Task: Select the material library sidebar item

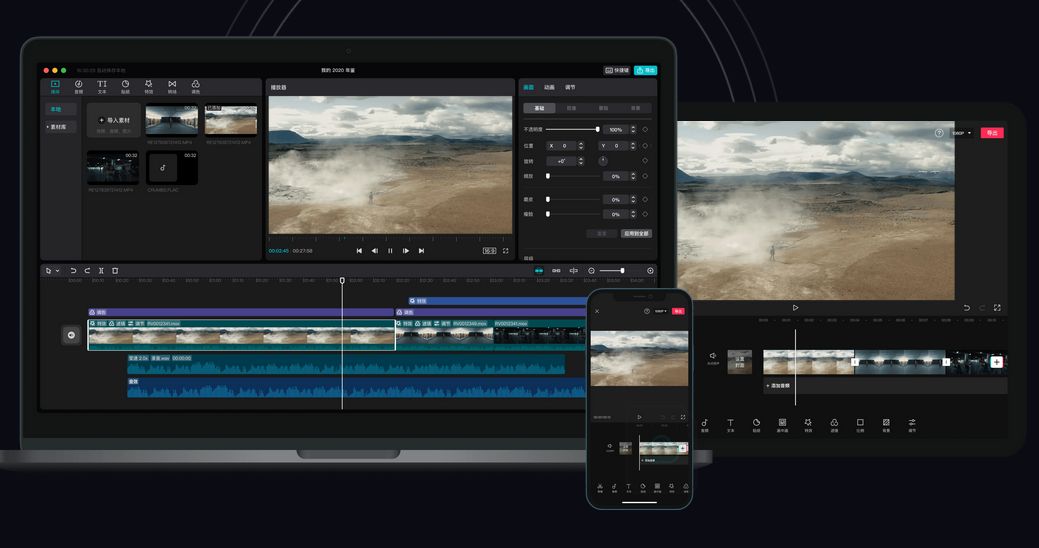Action: (x=60, y=127)
